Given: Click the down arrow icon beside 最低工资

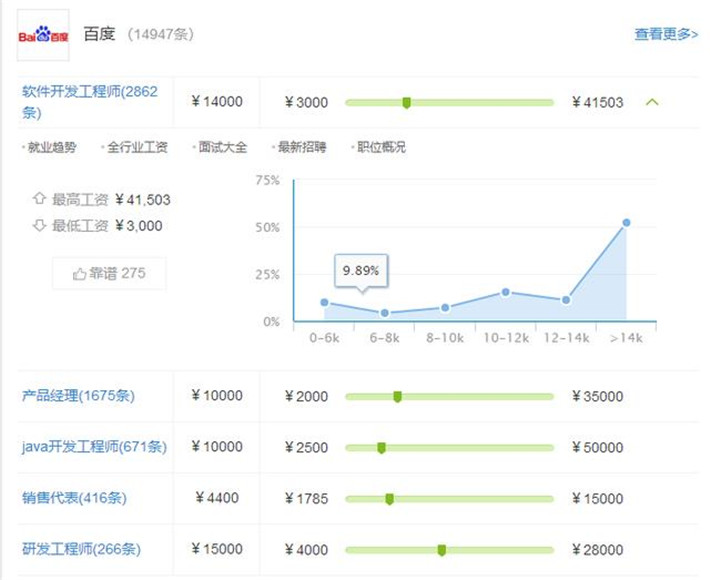Looking at the screenshot, I should tap(39, 225).
